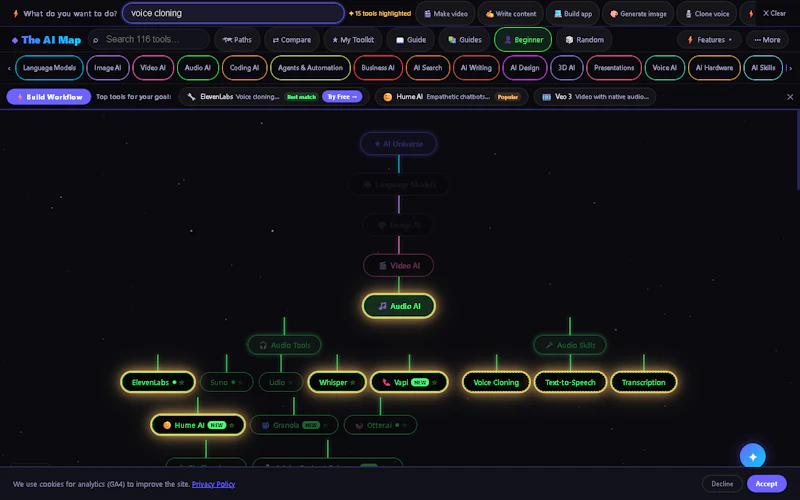Open the Privacy Policy link
This screenshot has width=800, height=500.
(213, 484)
